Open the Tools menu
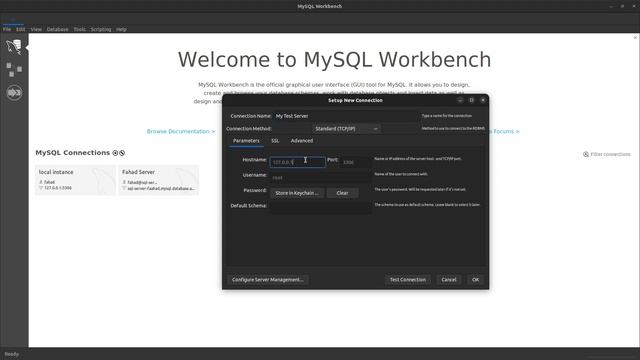 pos(79,29)
